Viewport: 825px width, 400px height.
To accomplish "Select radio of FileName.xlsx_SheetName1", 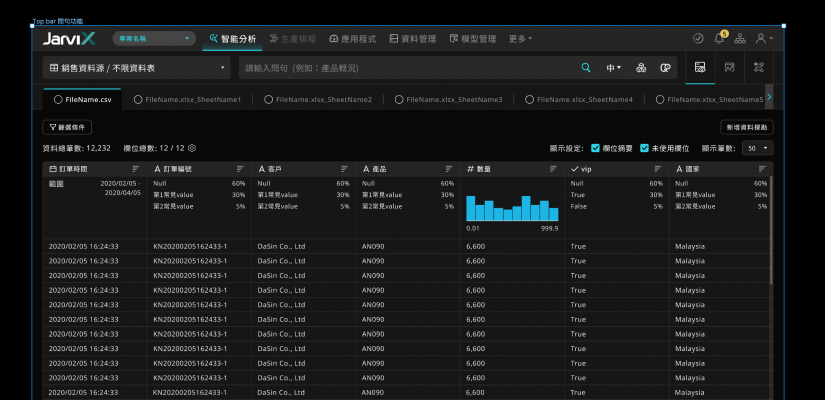I will (138, 99).
